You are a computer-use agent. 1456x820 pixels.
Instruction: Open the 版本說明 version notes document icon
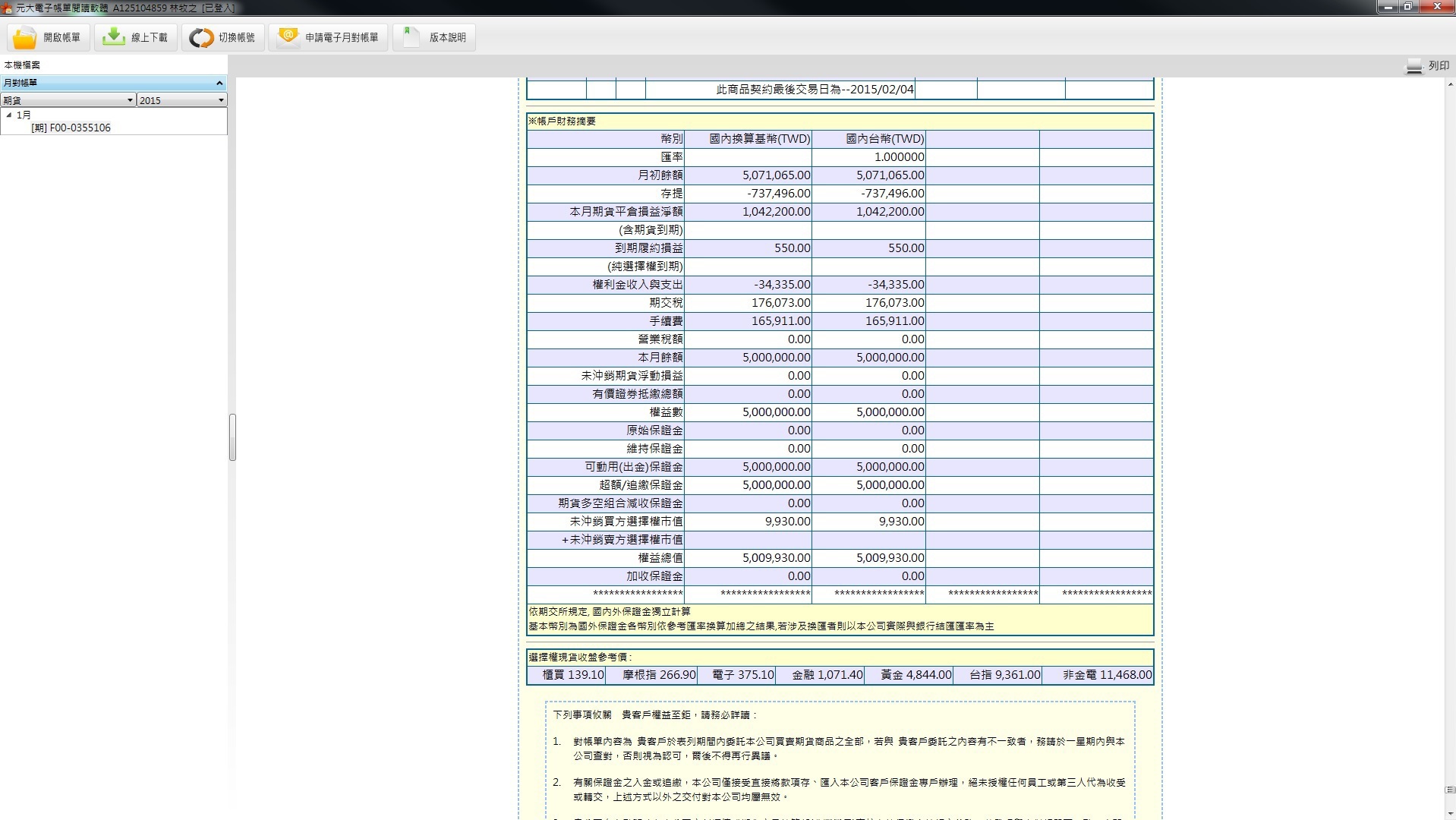click(x=411, y=37)
